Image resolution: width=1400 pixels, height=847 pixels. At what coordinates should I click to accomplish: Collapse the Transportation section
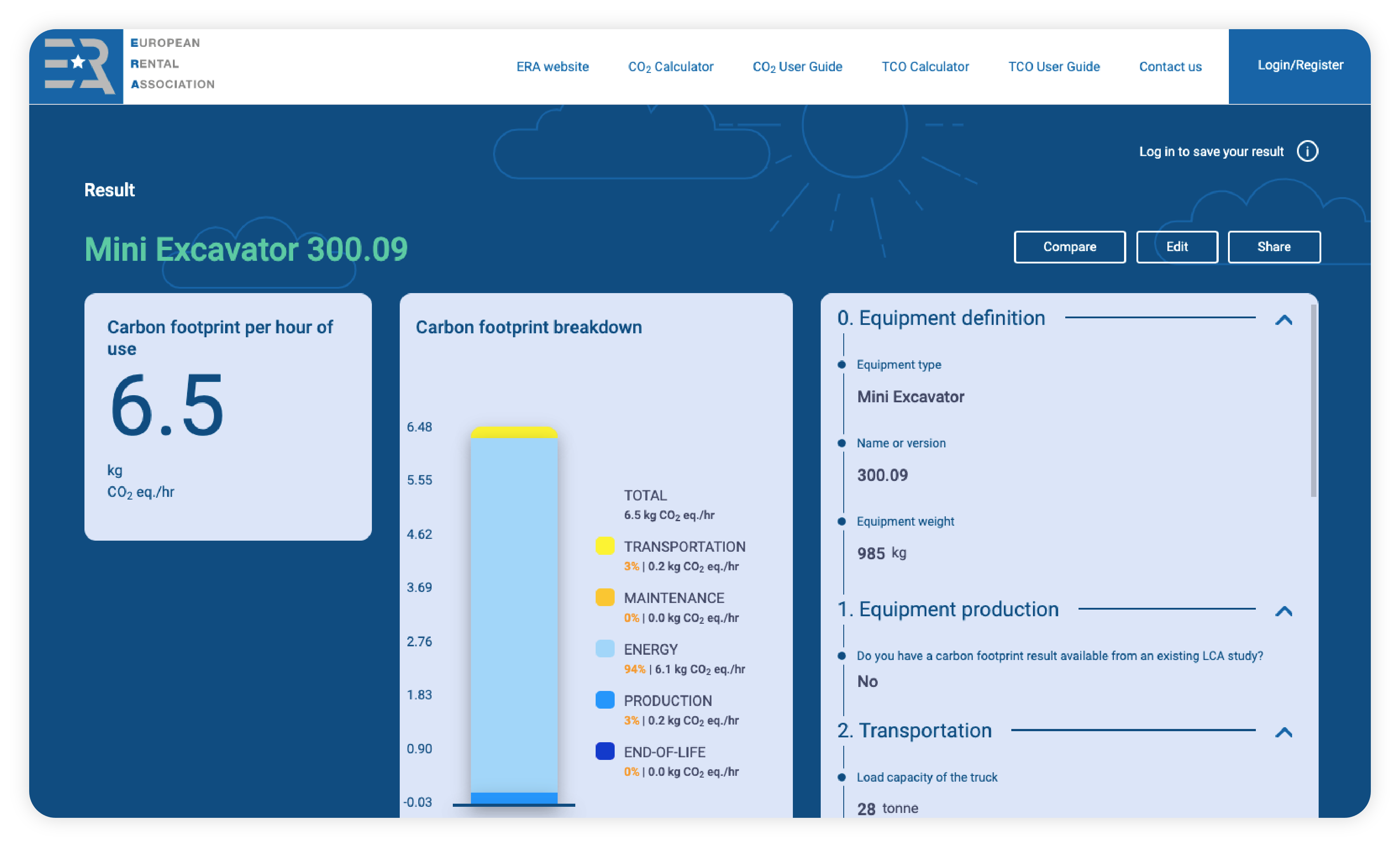[1284, 733]
